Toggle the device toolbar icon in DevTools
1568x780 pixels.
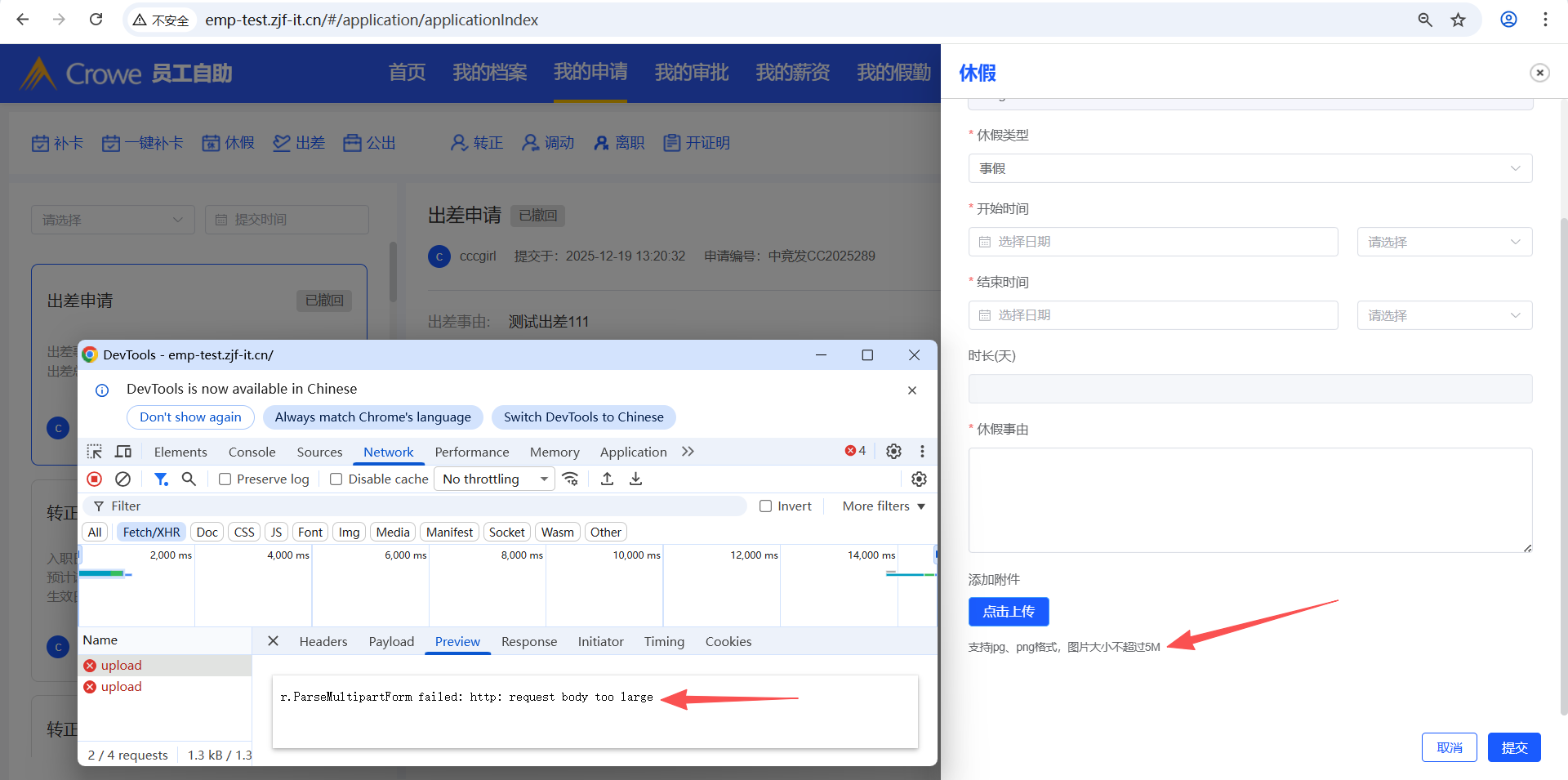(123, 452)
